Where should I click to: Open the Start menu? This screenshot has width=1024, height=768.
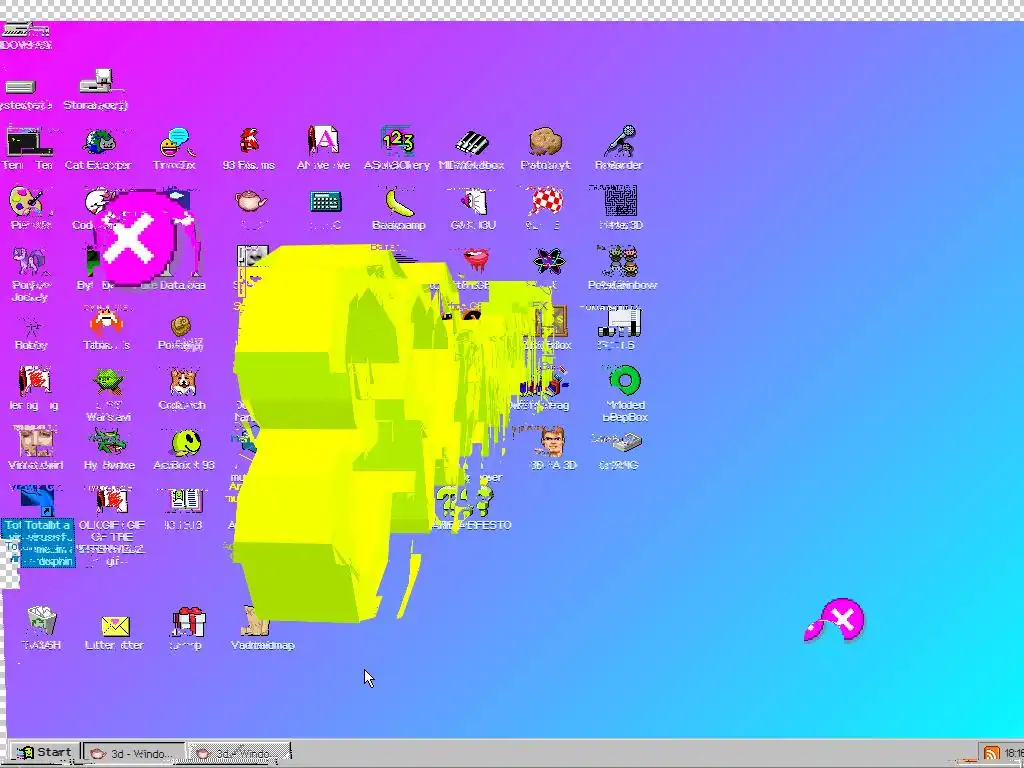coord(44,753)
